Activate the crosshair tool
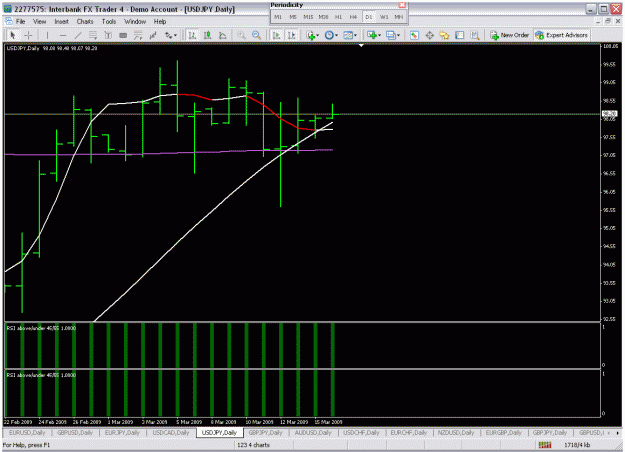Screen dimensions: 625x452 [28, 35]
